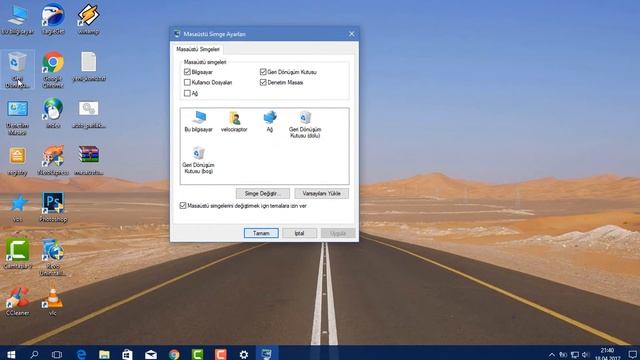Click the Uygula button
Image resolution: width=640 pixels, height=360 pixels.
coord(338,233)
